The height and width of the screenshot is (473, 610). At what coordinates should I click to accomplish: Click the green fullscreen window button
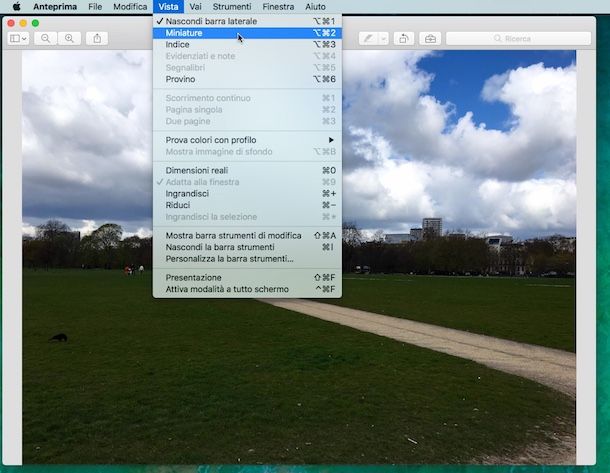coord(35,23)
